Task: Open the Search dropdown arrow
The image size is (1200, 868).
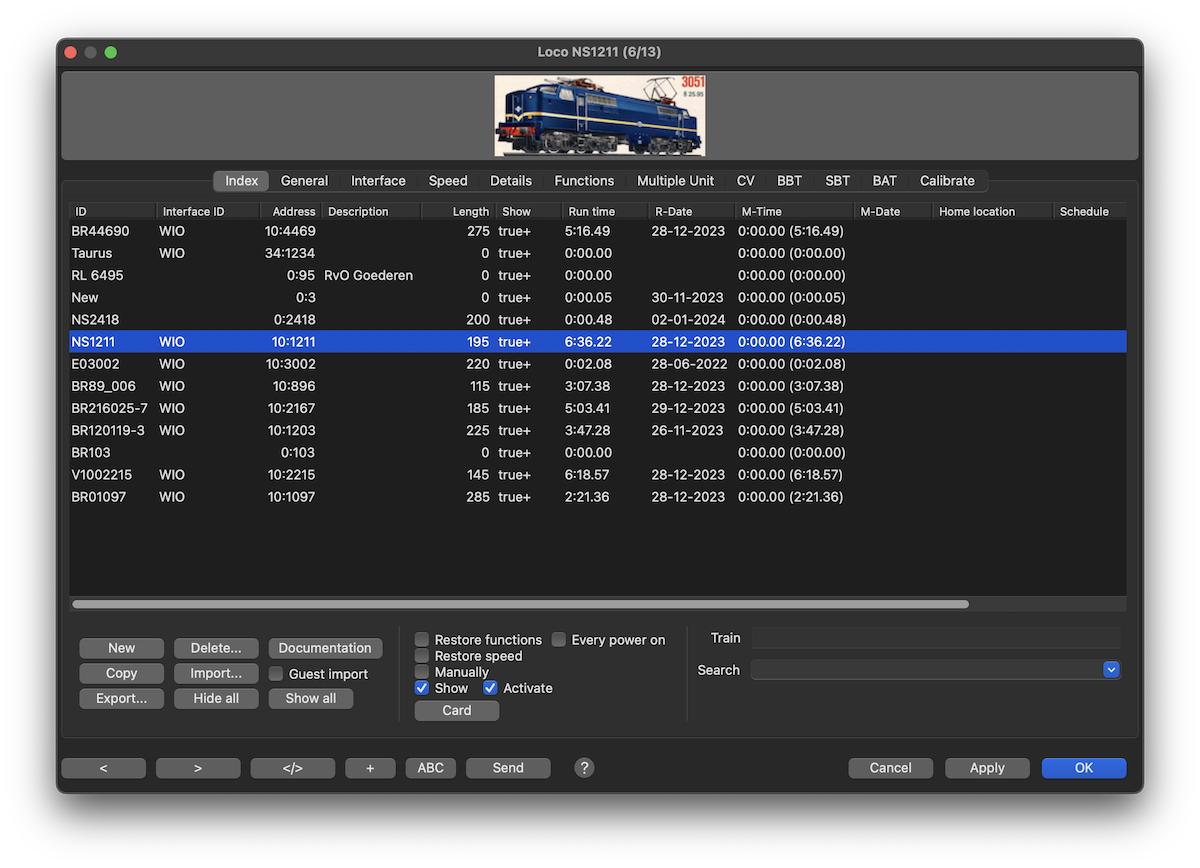Action: (1110, 670)
